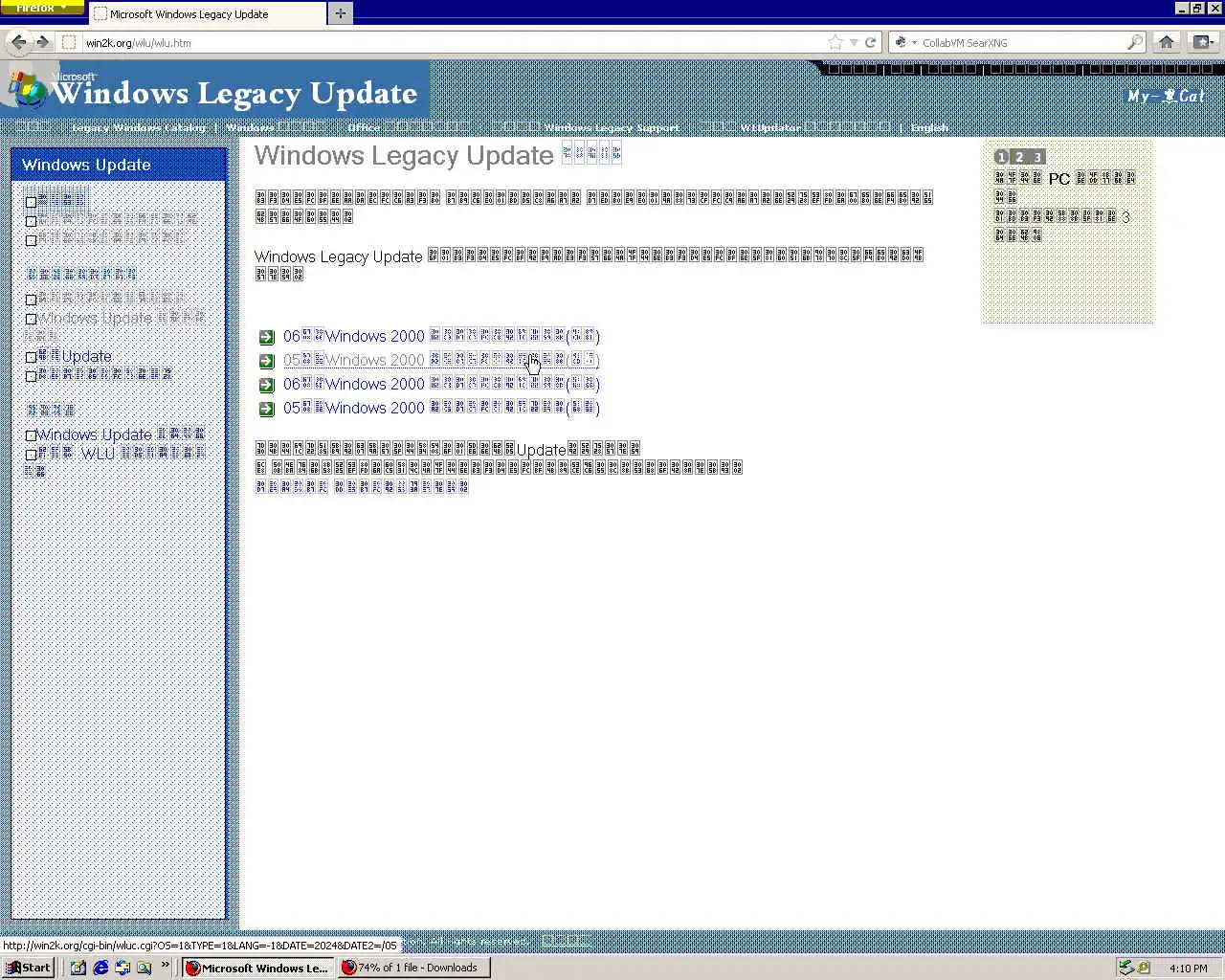The width and height of the screenshot is (1225, 980).
Task: Open URL history dropdown arrow in address bar
Action: (x=854, y=42)
